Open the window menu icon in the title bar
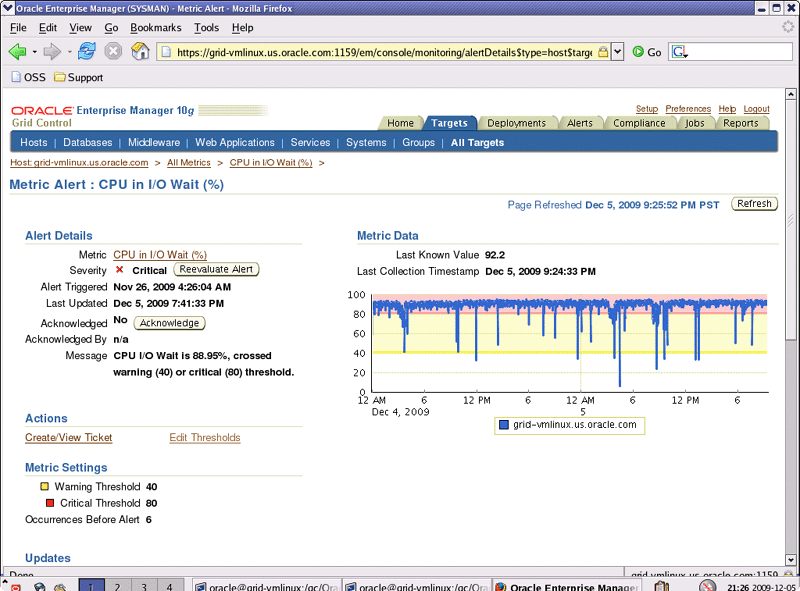 coord(8,8)
